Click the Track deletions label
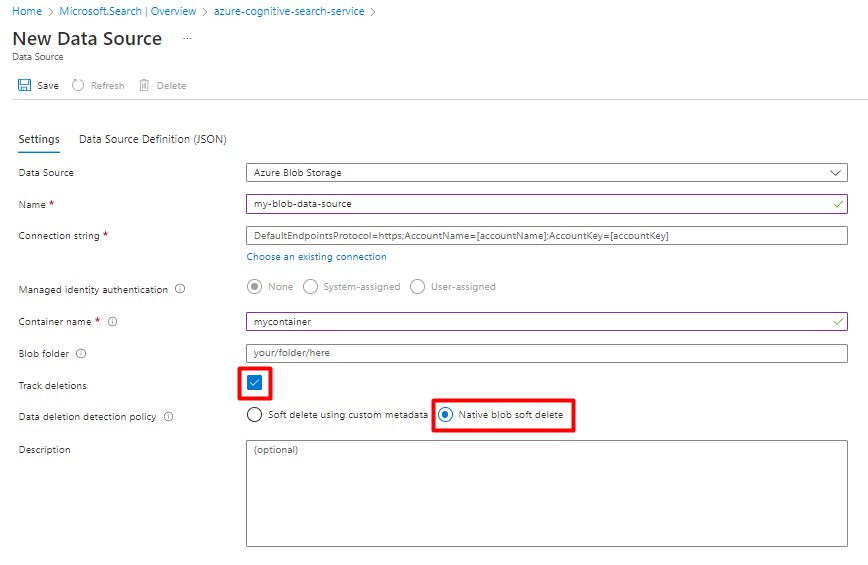This screenshot has width=868, height=565. tap(53, 386)
